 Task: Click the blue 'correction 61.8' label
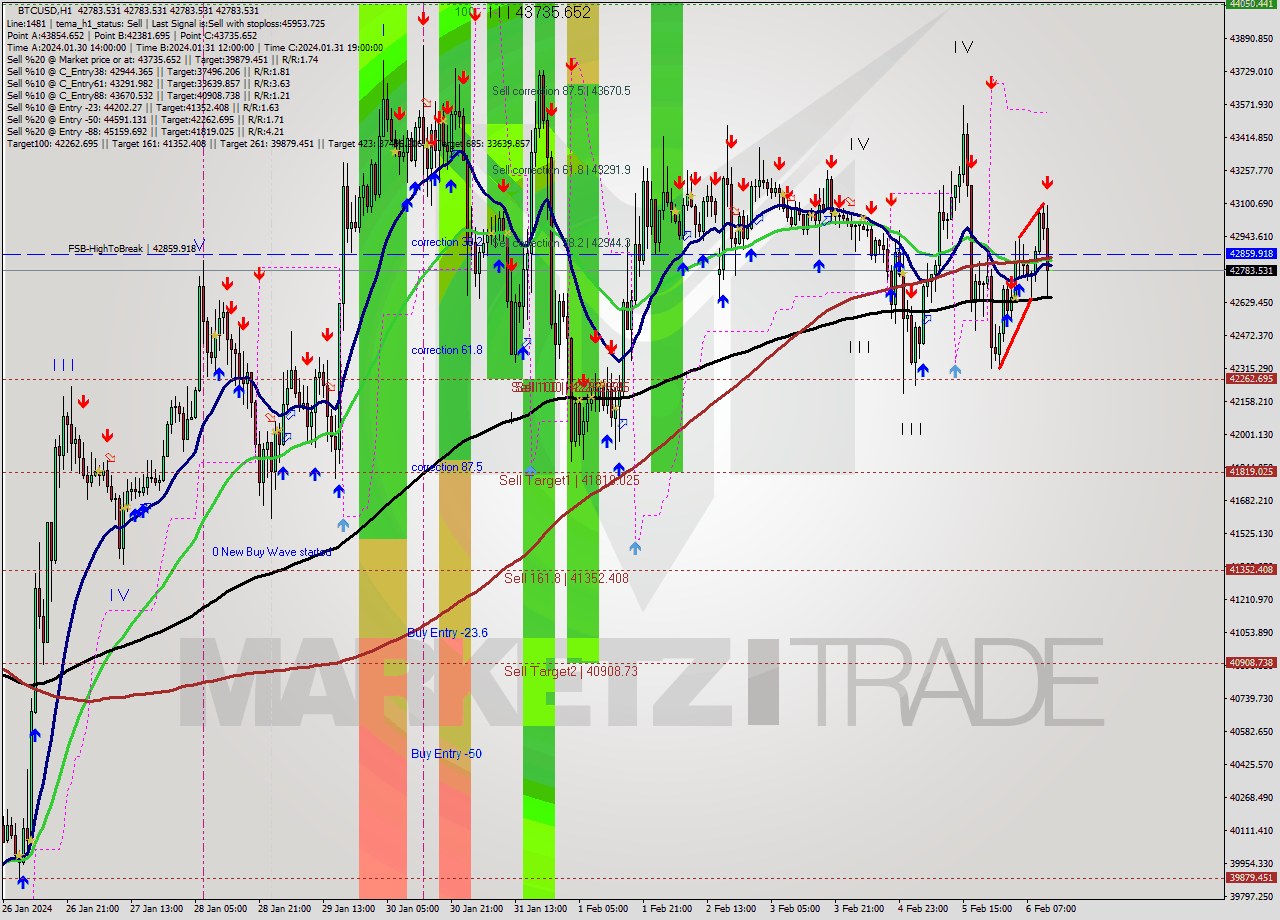click(447, 350)
